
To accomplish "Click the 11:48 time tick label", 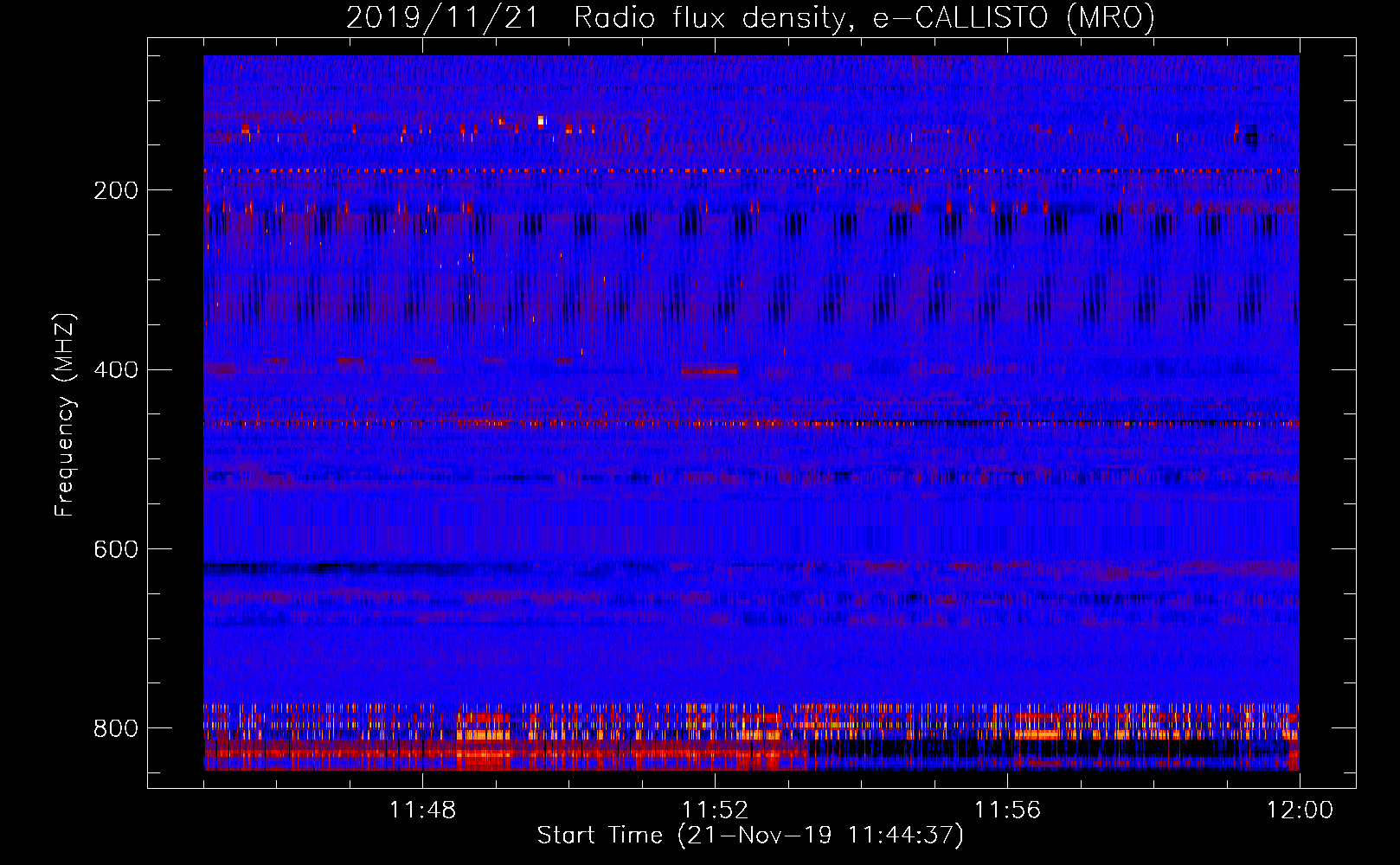I will (422, 811).
